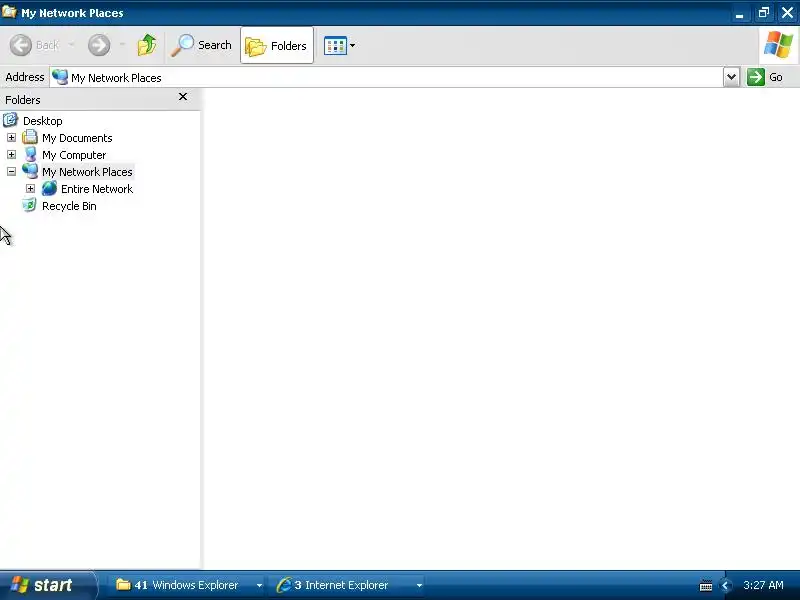Expand My Computer tree node
The height and width of the screenshot is (600, 800).
pyautogui.click(x=11, y=155)
